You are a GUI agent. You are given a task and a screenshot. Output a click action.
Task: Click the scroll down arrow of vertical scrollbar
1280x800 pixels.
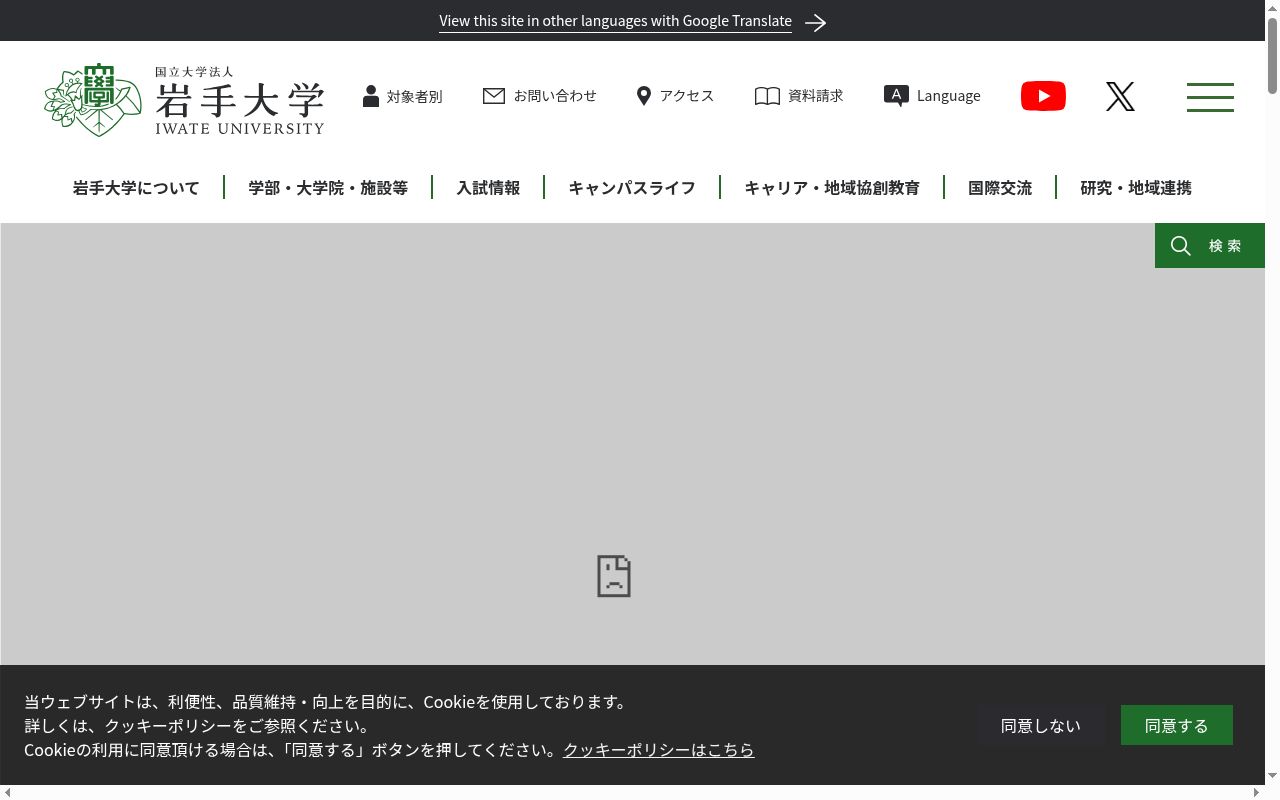click(1272, 776)
